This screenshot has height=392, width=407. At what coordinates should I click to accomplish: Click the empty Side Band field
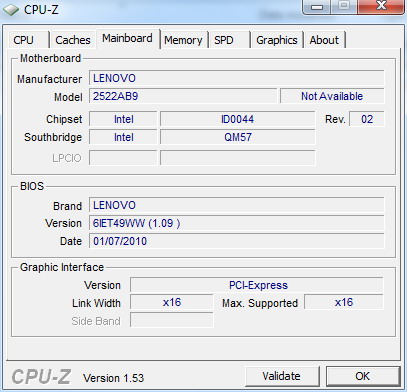coord(172,320)
